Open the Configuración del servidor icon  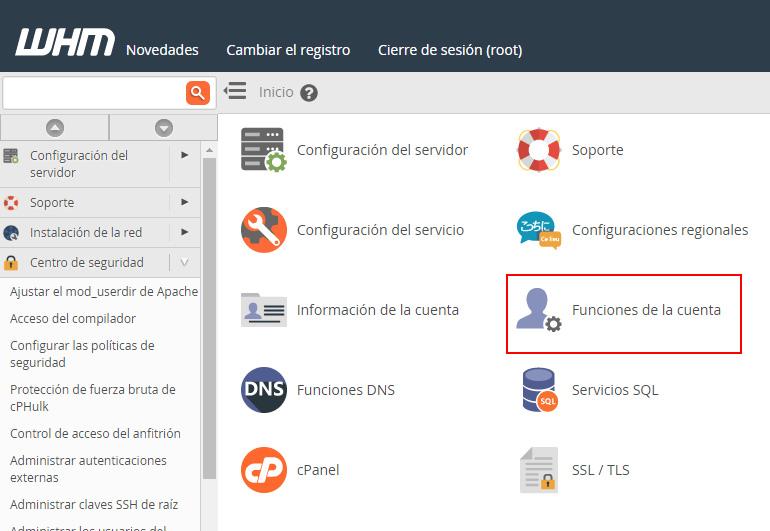(264, 150)
